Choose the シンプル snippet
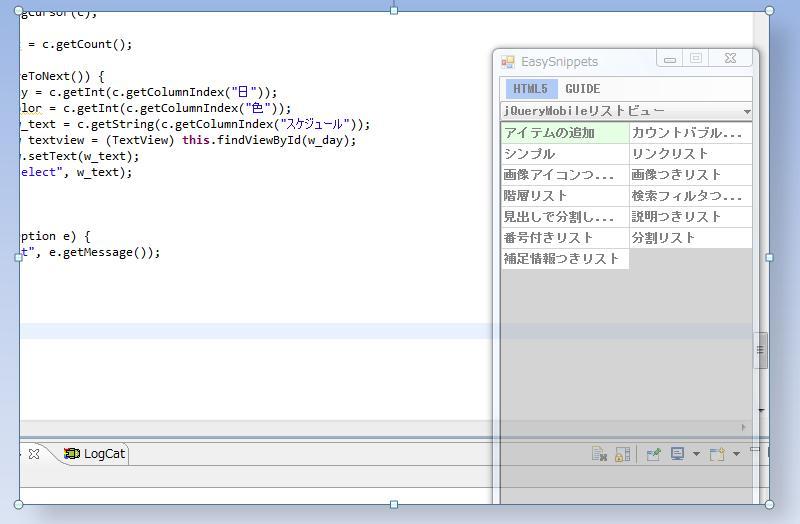This screenshot has width=800, height=524. 565,154
